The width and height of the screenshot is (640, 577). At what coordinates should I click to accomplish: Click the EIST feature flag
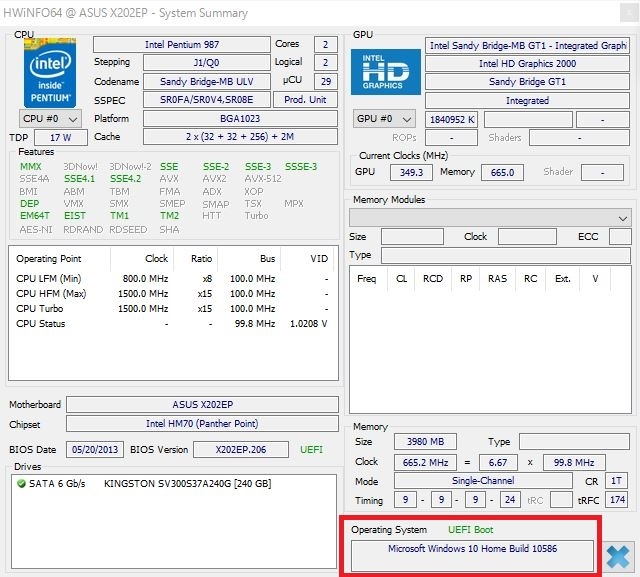tap(75, 215)
